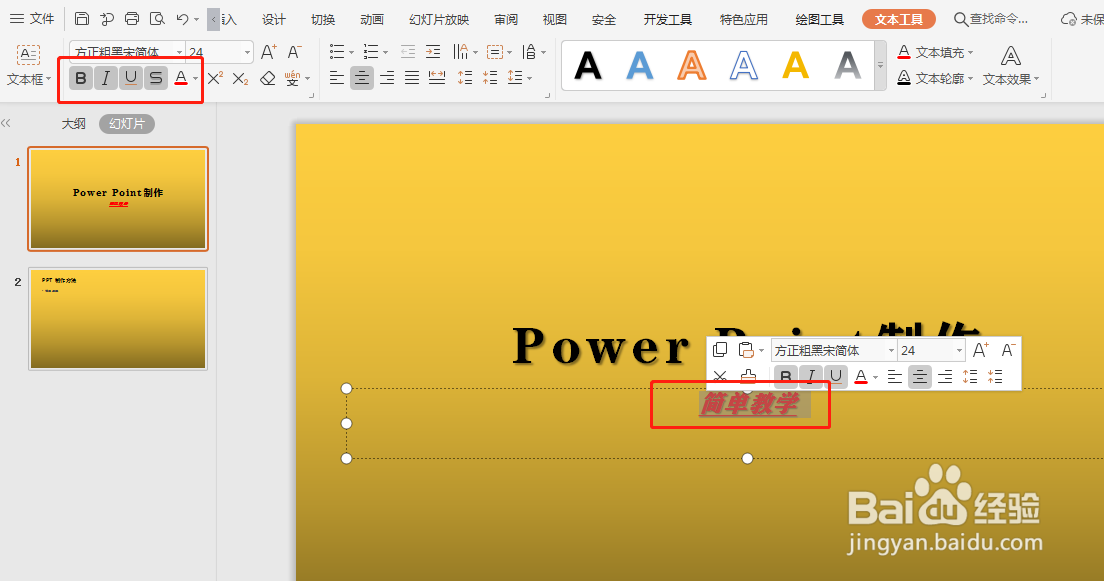
Task: Switch to the 开发工具 ribbon tab
Action: pyautogui.click(x=667, y=20)
